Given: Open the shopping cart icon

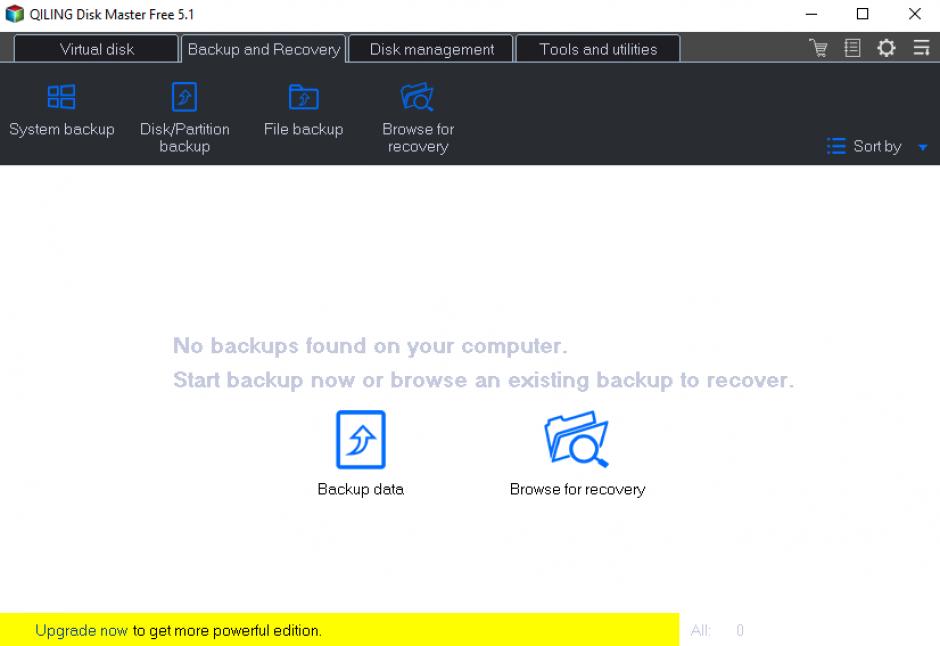Looking at the screenshot, I should pyautogui.click(x=819, y=48).
